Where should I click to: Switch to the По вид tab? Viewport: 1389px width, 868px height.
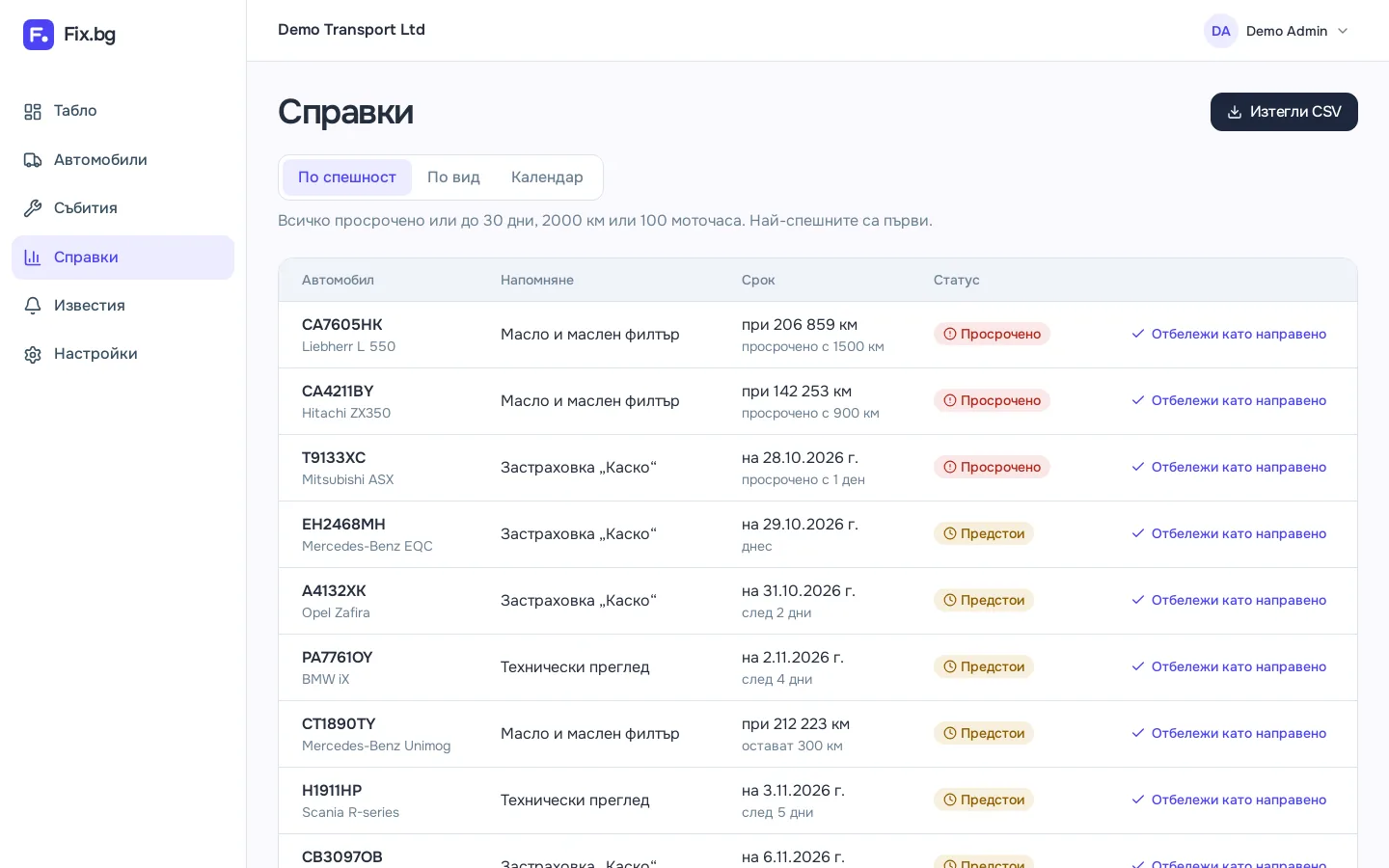[453, 177]
